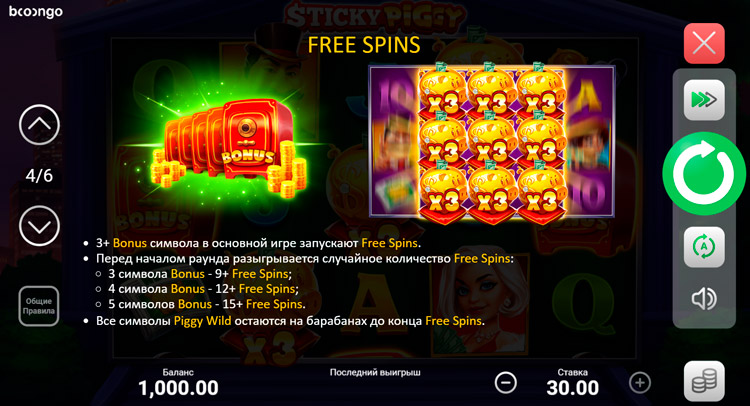Decrease the bet with the minus button
Image resolution: width=750 pixels, height=406 pixels.
[506, 383]
